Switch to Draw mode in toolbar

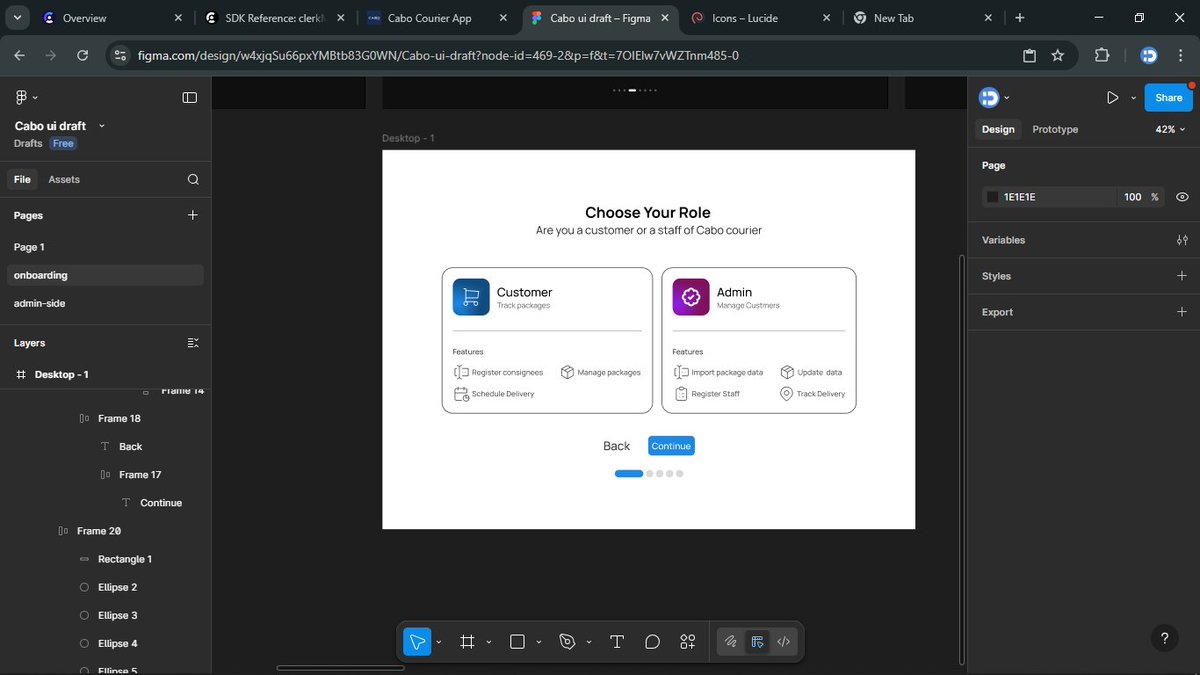coord(731,642)
